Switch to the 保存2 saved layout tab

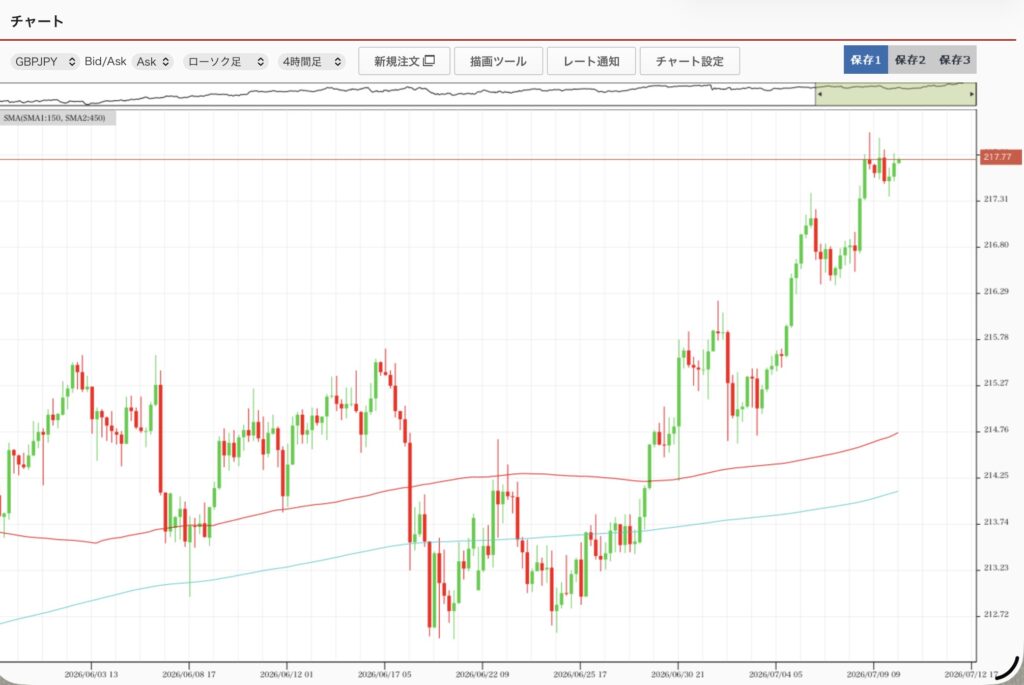[910, 60]
